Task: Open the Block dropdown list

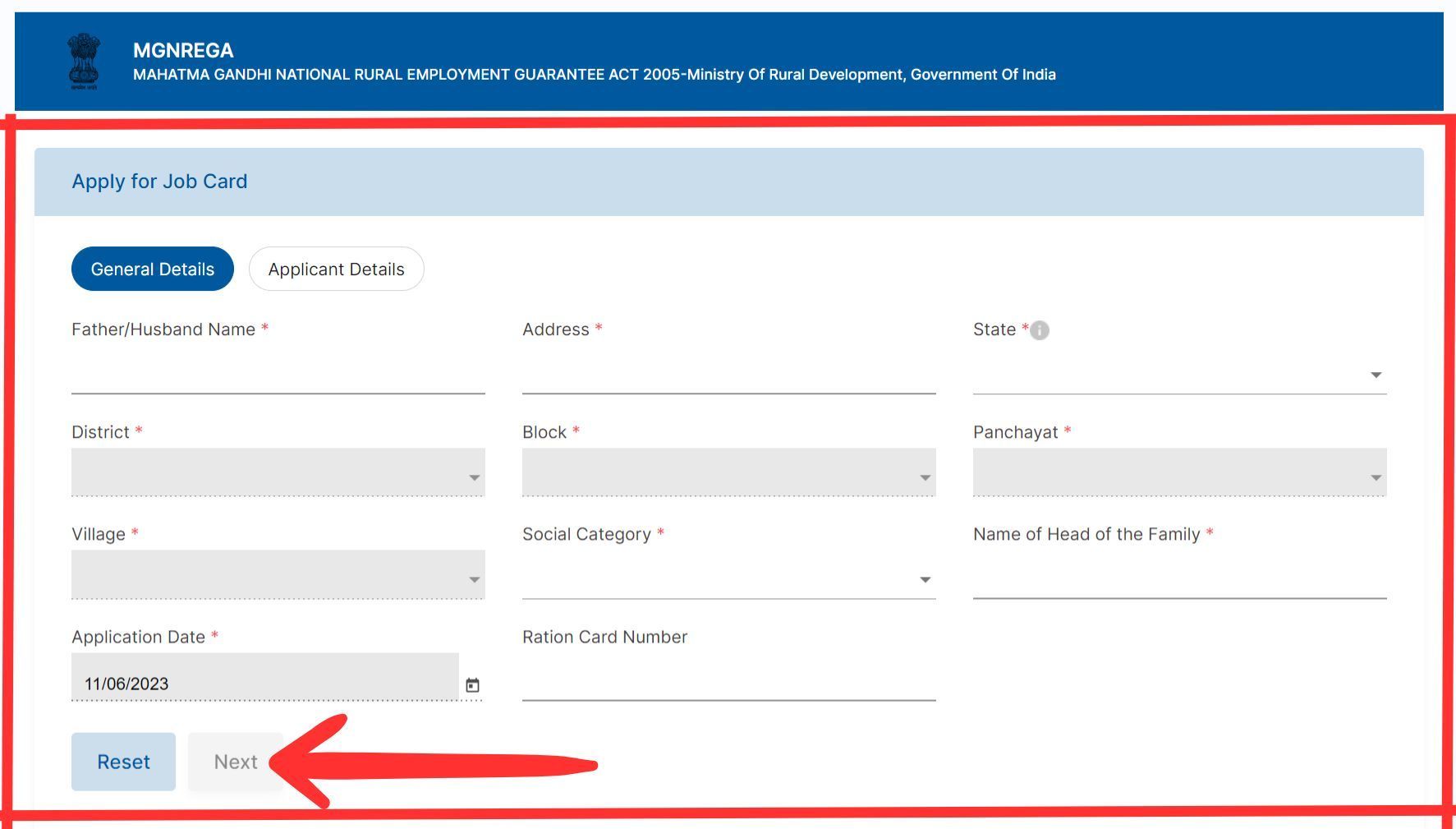Action: 728,473
